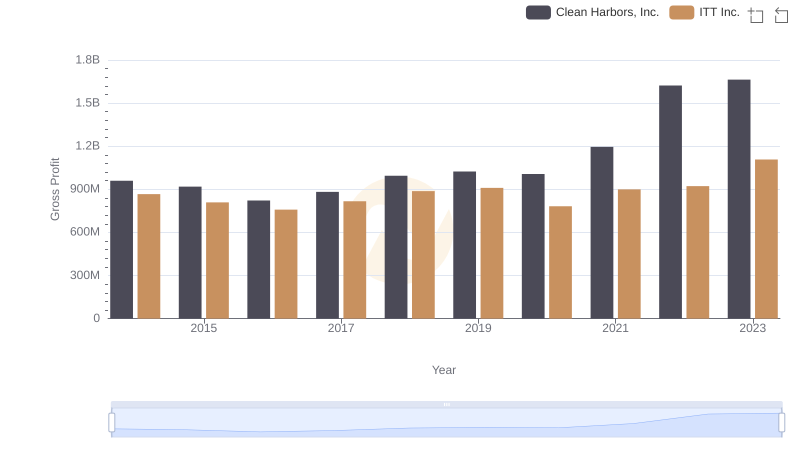Click the 2017 x-axis label
This screenshot has height=461, width=800.
pos(341,328)
